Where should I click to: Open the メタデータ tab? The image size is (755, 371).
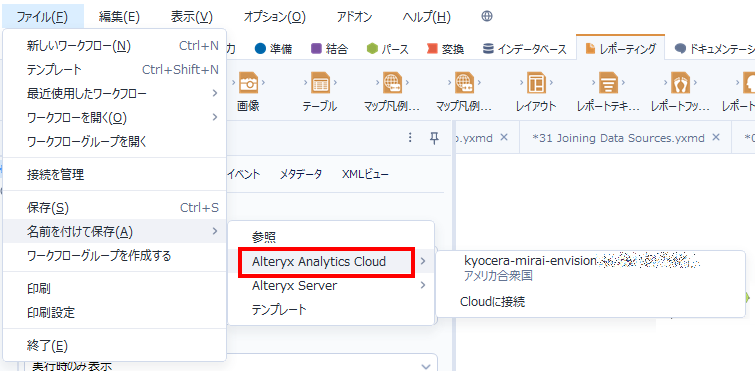coord(301,174)
